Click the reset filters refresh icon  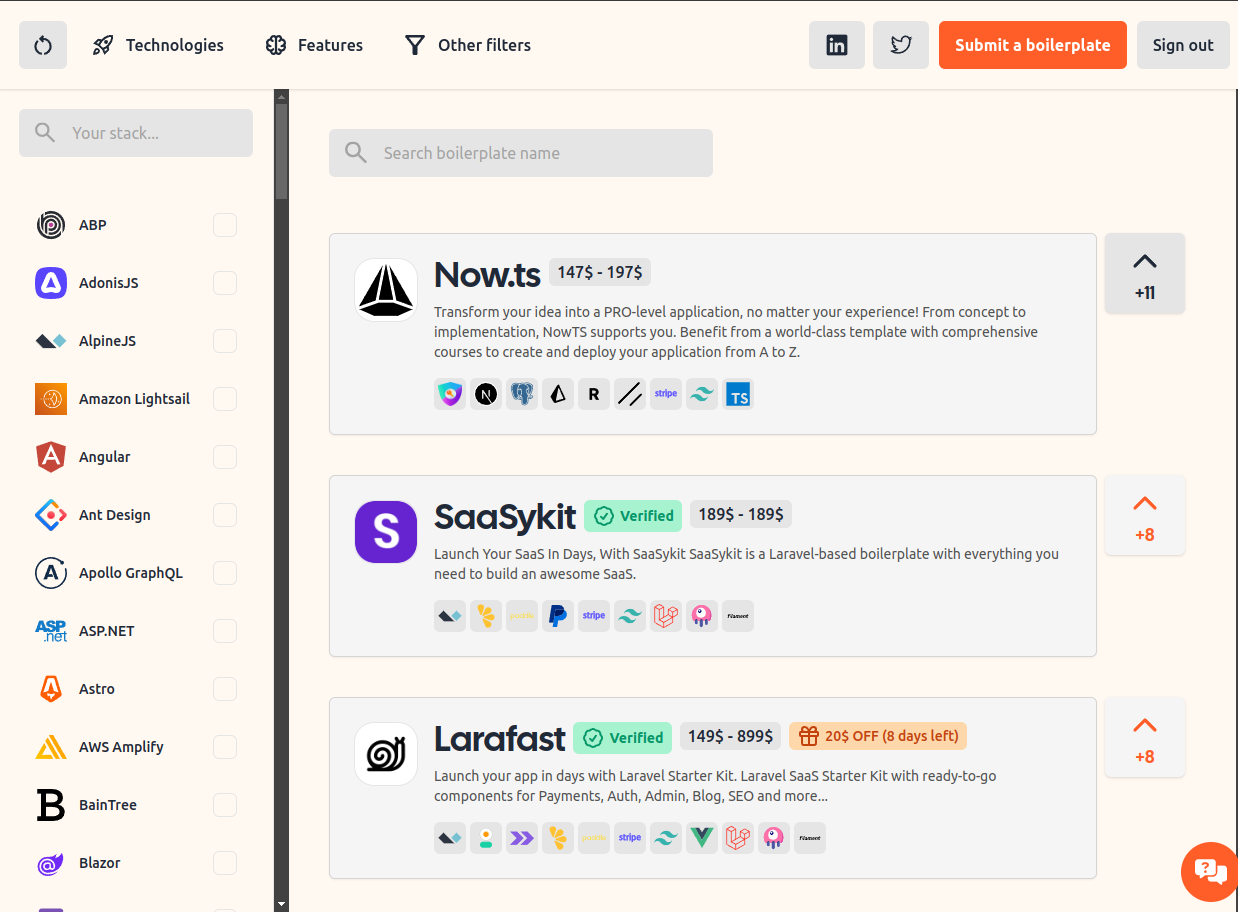(43, 45)
